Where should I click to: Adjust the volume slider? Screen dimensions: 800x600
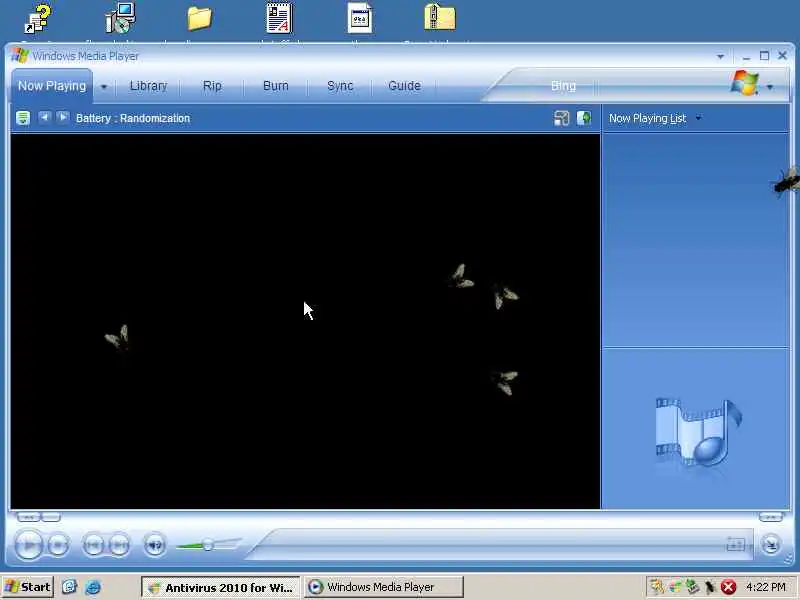[208, 545]
